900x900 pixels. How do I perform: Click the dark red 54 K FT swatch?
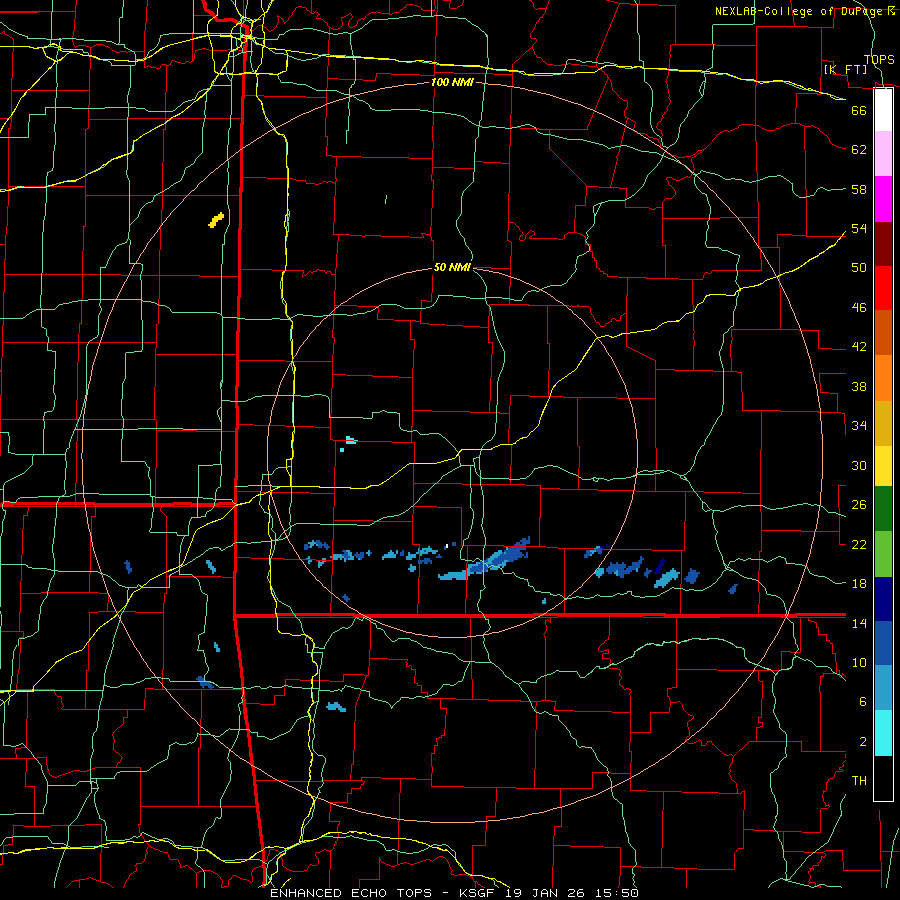tap(883, 245)
